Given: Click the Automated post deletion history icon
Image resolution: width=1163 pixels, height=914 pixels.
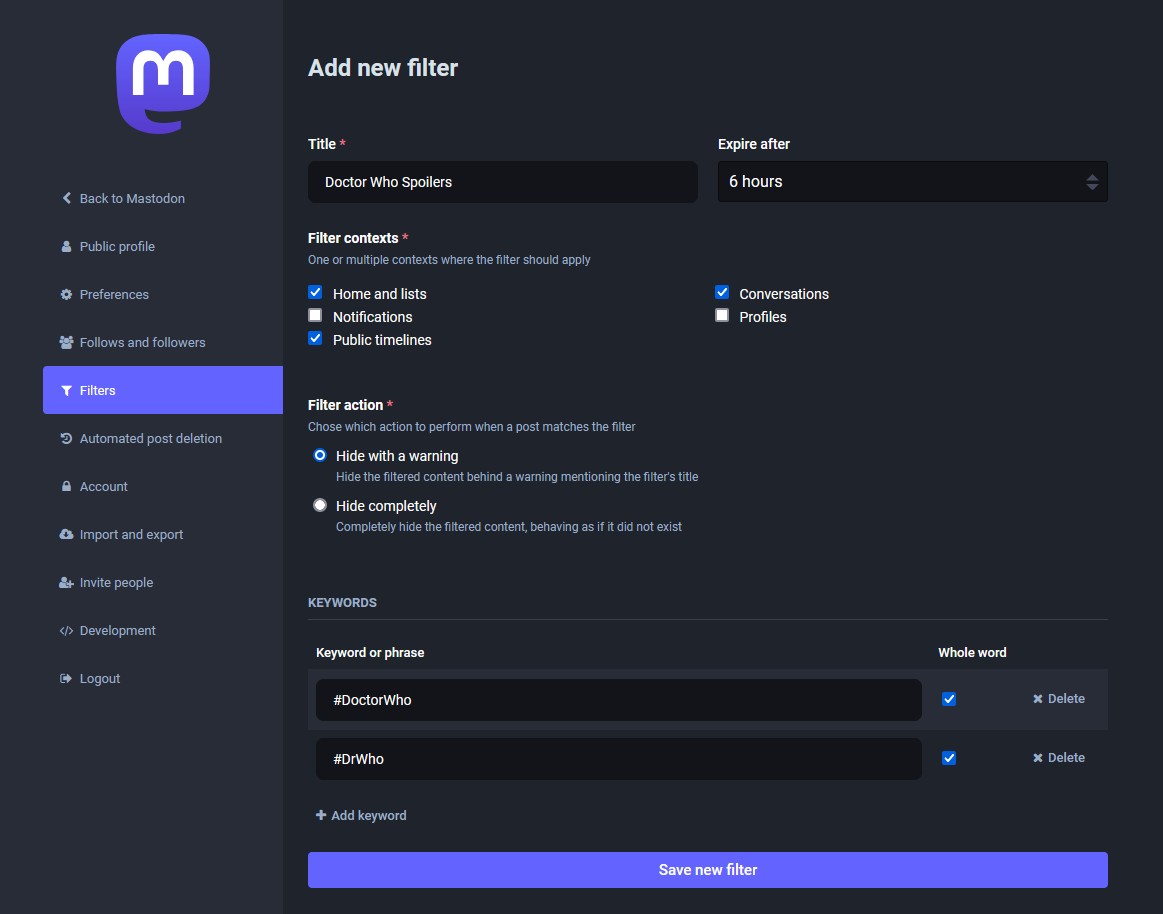Looking at the screenshot, I should [x=67, y=438].
